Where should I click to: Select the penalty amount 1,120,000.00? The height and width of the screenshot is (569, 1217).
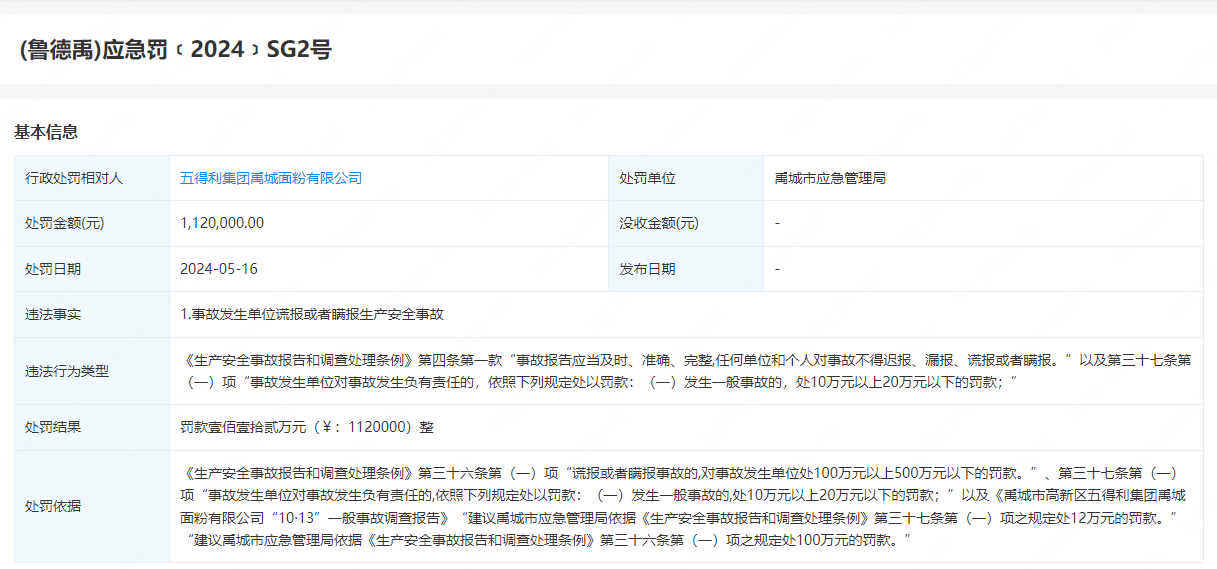[222, 223]
